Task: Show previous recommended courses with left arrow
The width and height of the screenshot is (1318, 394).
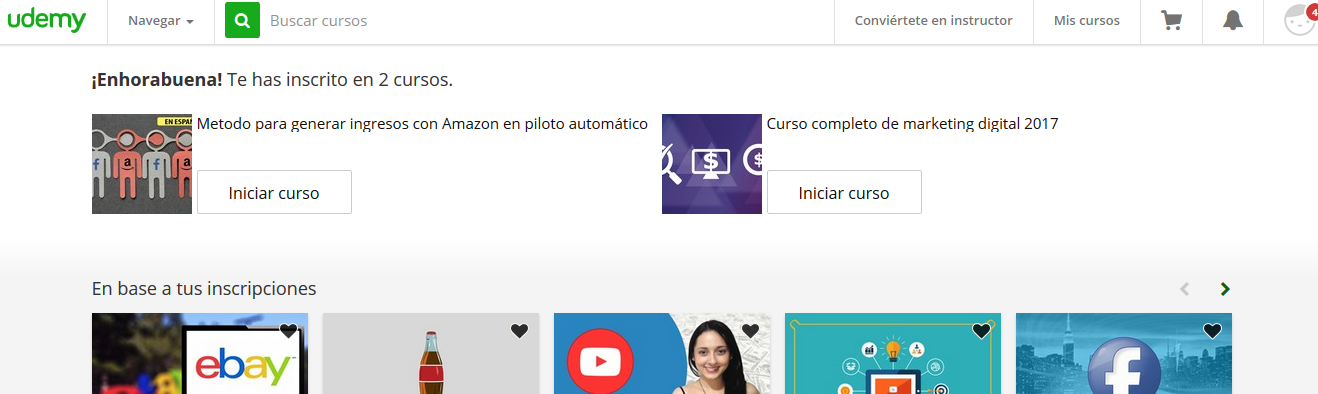Action: pos(1185,289)
